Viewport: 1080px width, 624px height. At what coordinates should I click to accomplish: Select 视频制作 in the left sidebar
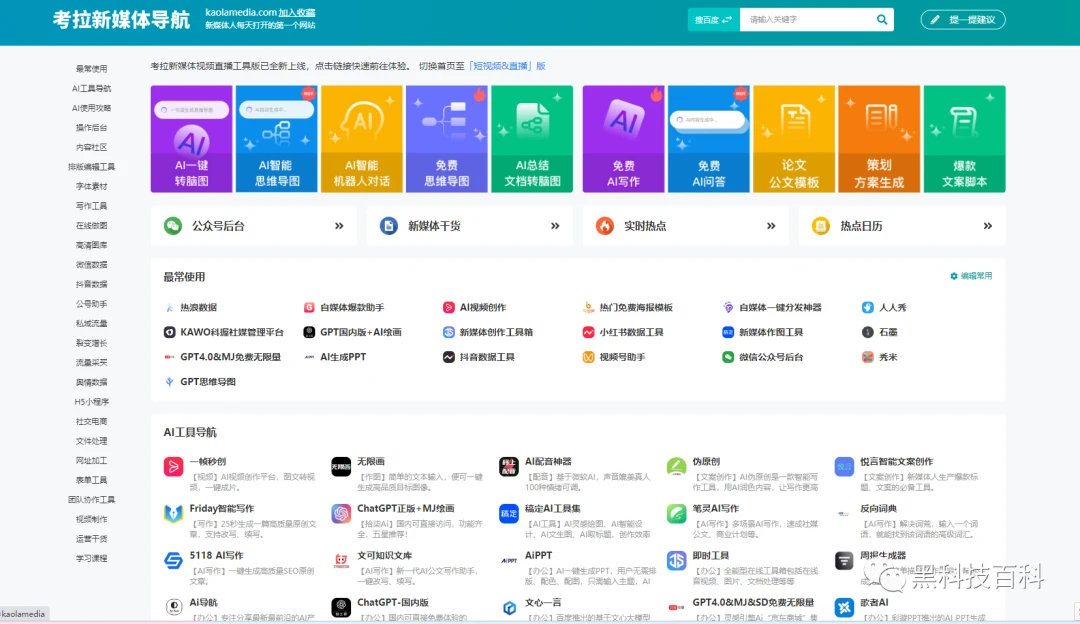tap(92, 519)
